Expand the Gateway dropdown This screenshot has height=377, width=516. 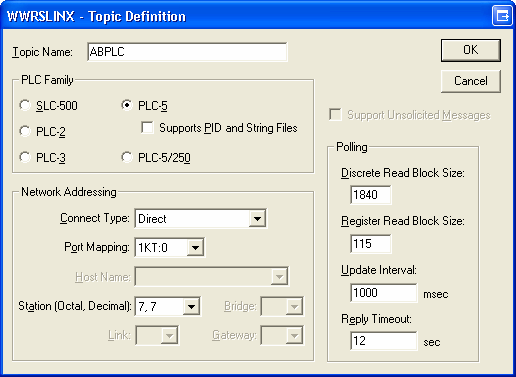coord(294,335)
